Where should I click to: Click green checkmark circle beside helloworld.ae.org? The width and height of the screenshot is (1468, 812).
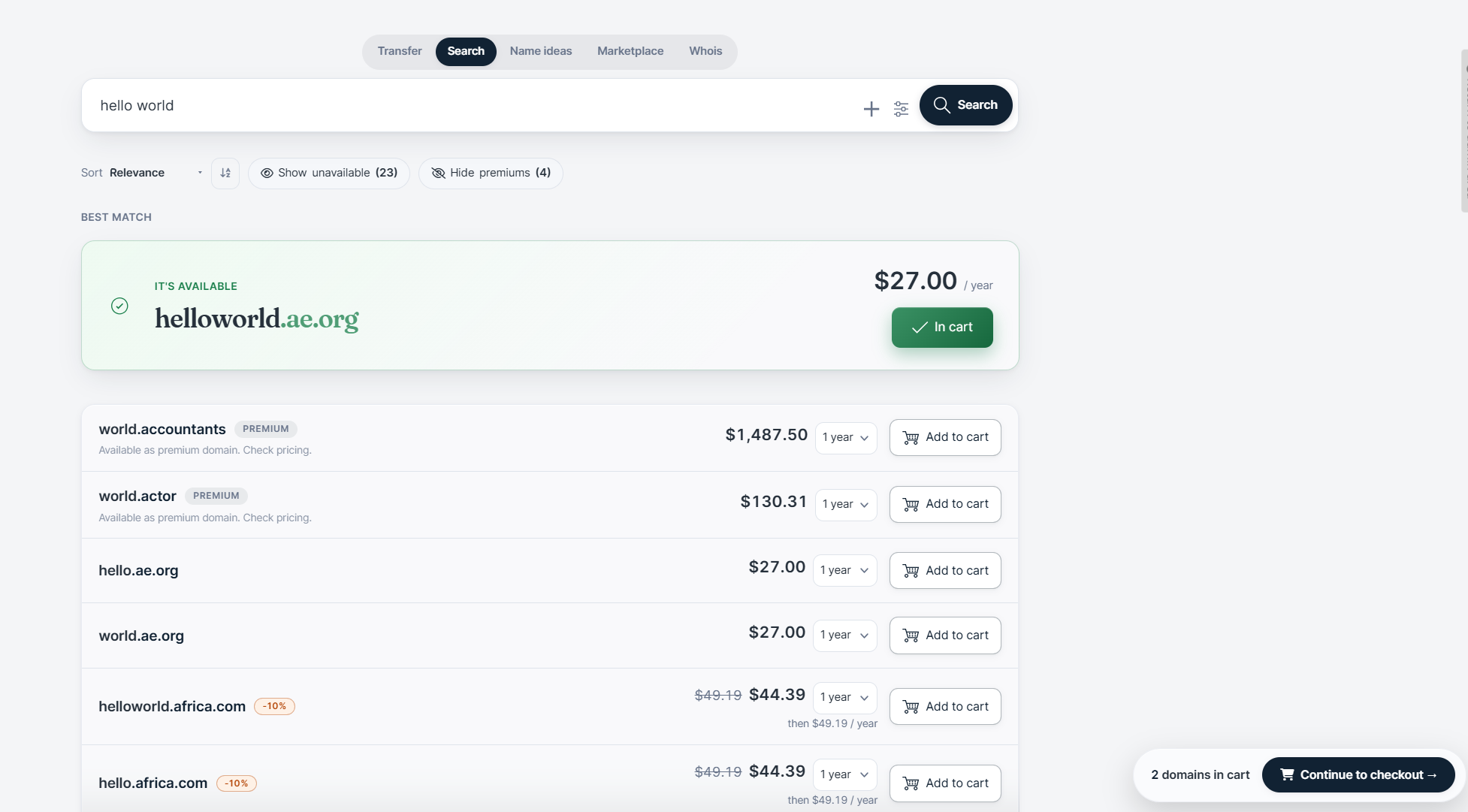(119, 306)
